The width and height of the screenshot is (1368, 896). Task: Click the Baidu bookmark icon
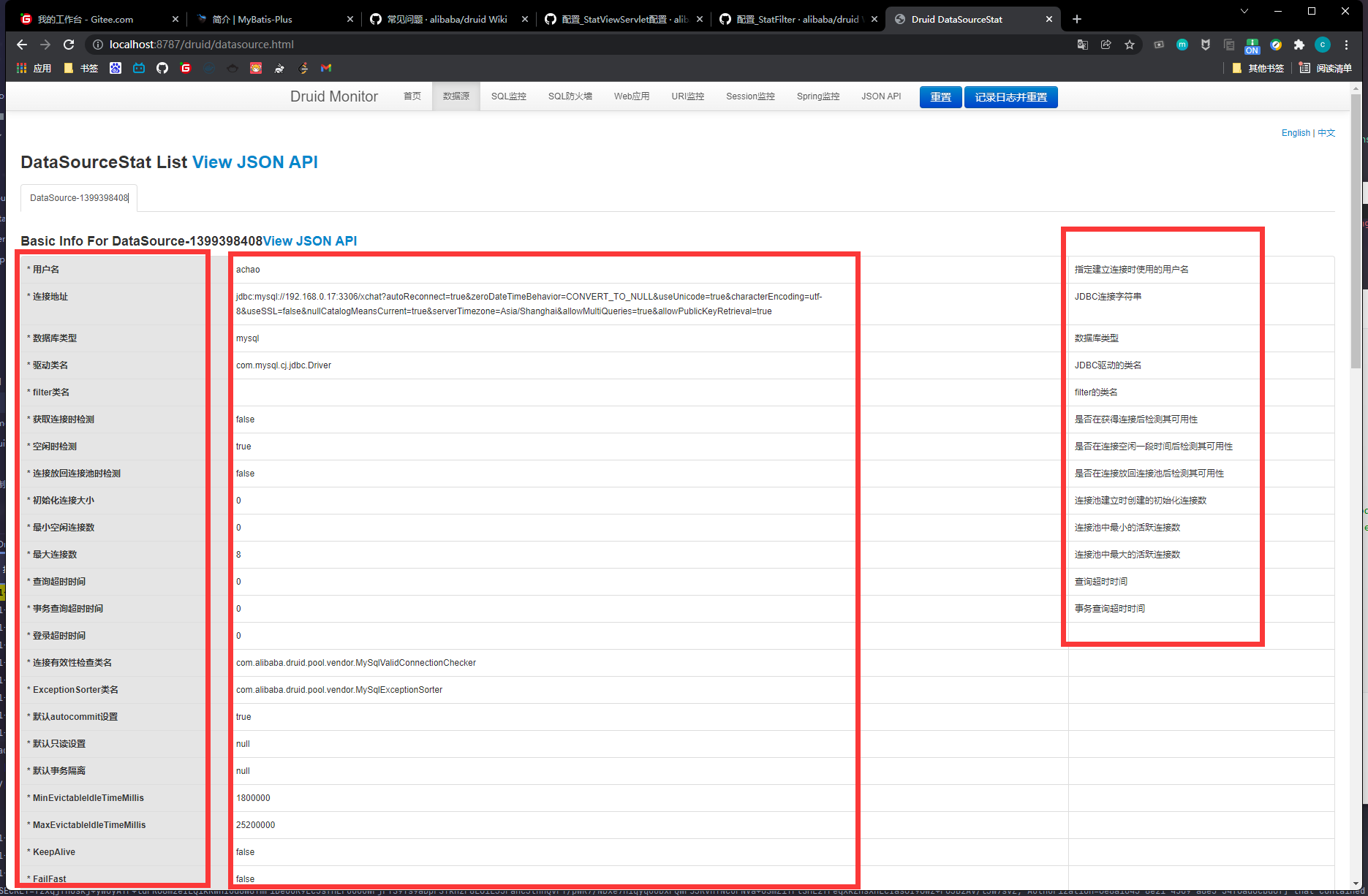click(x=116, y=68)
